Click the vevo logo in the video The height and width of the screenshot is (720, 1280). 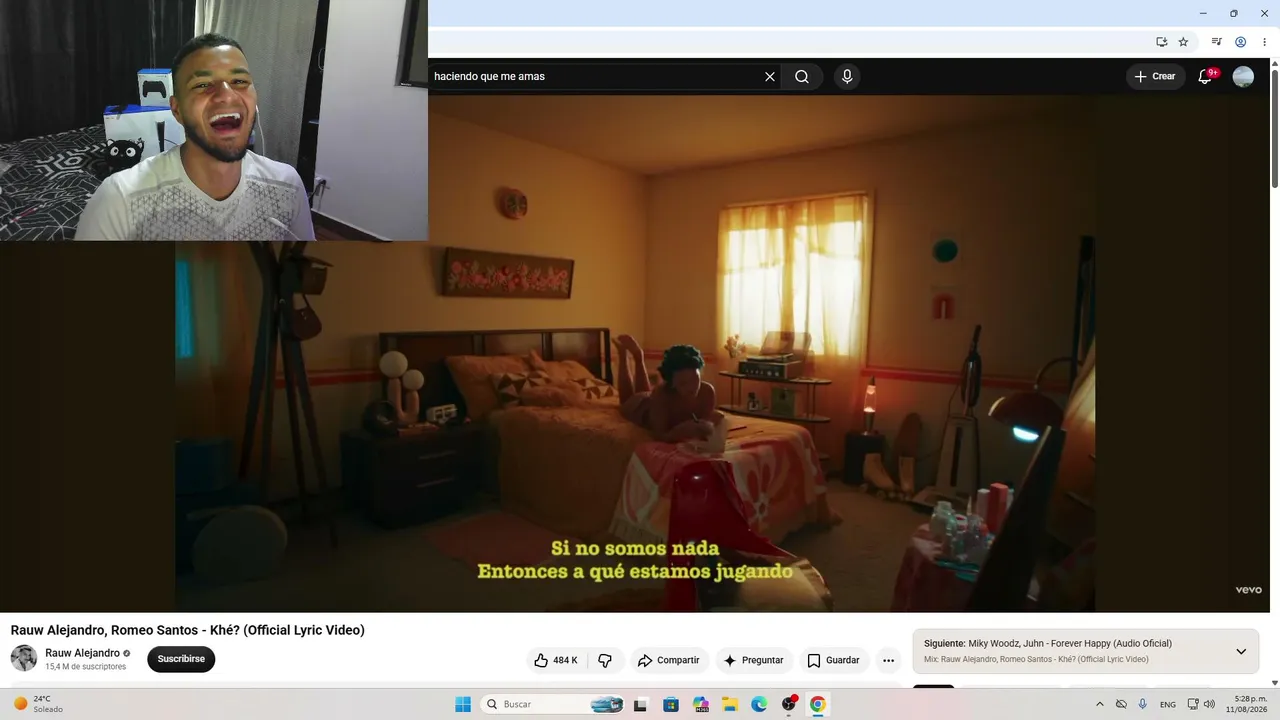tap(1248, 590)
